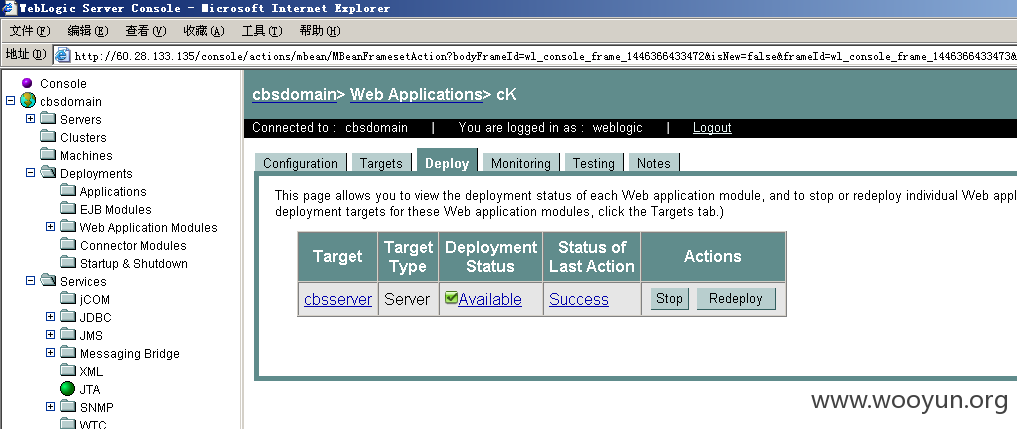The height and width of the screenshot is (429, 1017).
Task: Click the Applications folder icon
Action: 68,190
